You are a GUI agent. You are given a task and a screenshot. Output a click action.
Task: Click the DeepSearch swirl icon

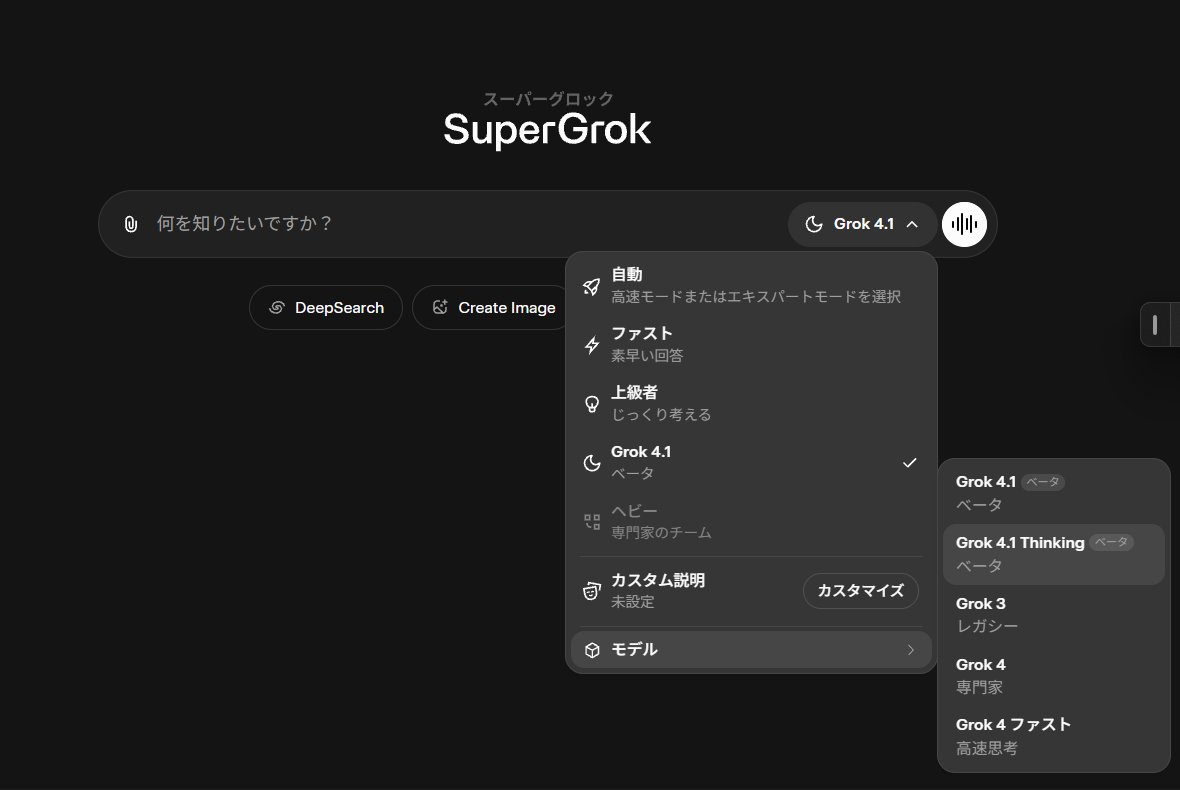[x=277, y=308]
